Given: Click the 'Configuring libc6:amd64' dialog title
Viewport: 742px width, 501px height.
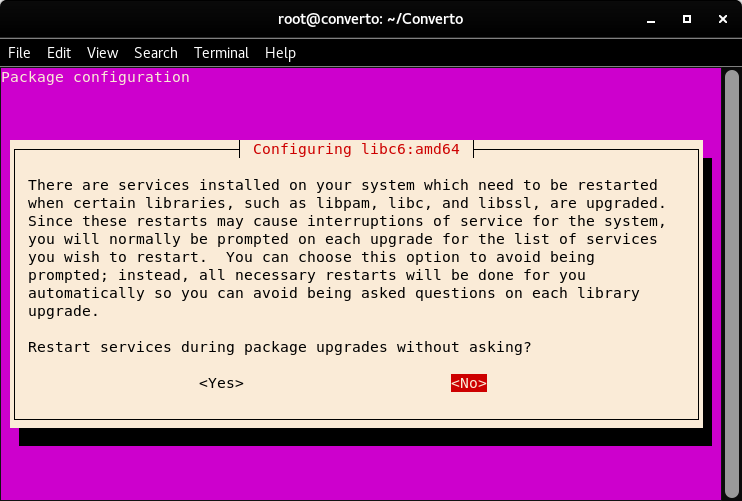Looking at the screenshot, I should coord(356,149).
